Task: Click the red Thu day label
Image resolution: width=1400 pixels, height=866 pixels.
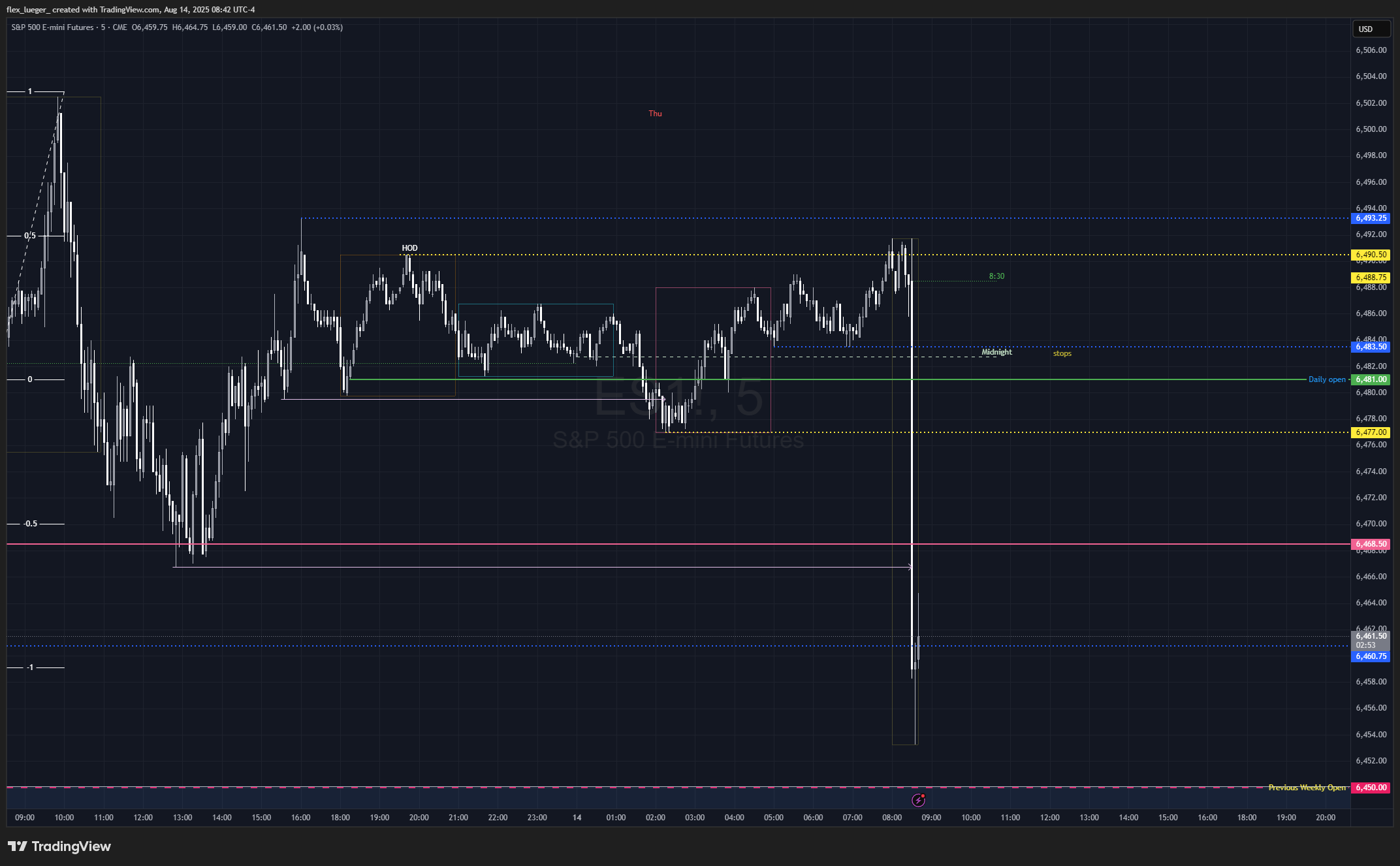Action: [655, 114]
